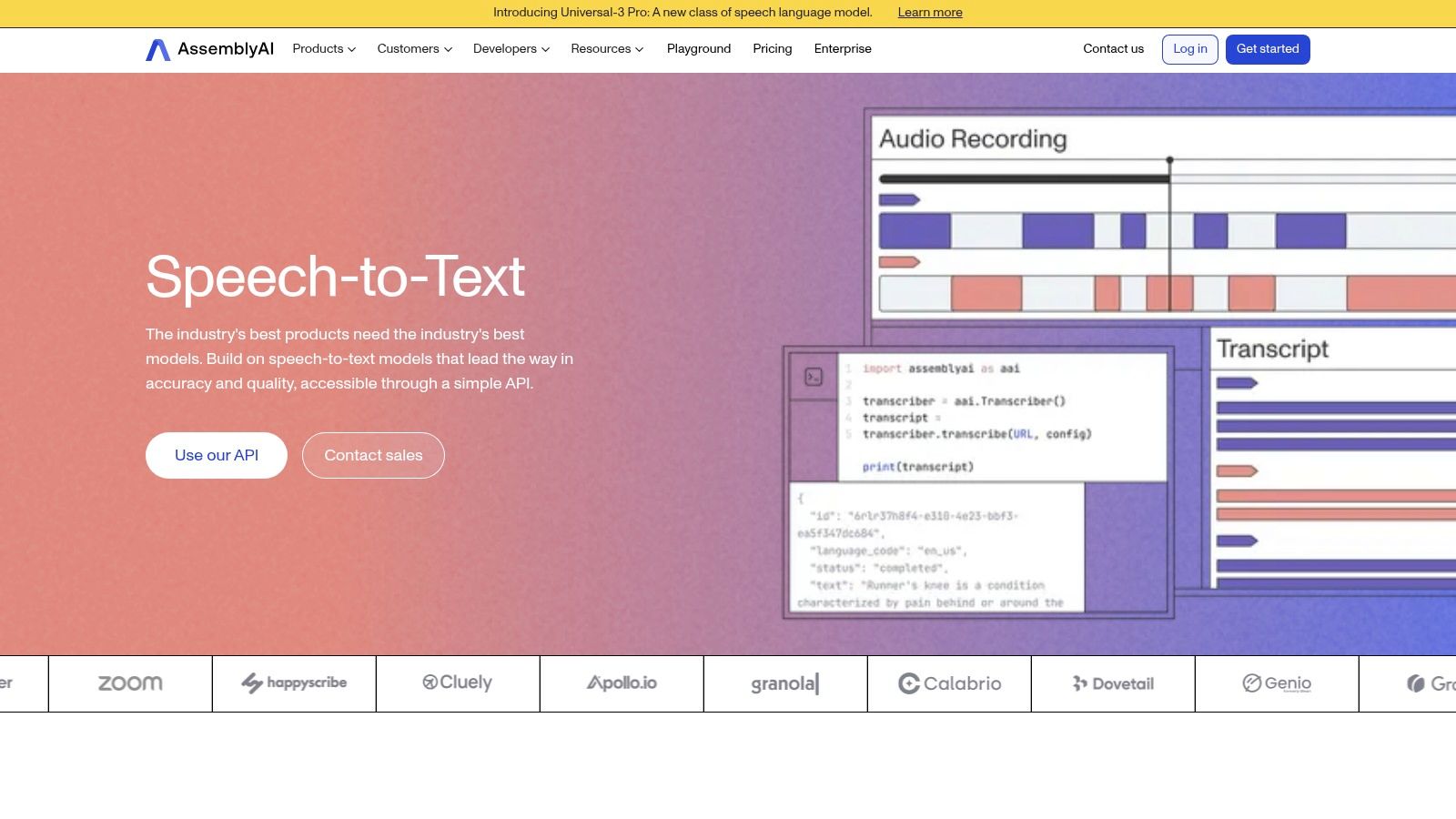Click the Get started button
The image size is (1456, 819).
click(x=1268, y=49)
